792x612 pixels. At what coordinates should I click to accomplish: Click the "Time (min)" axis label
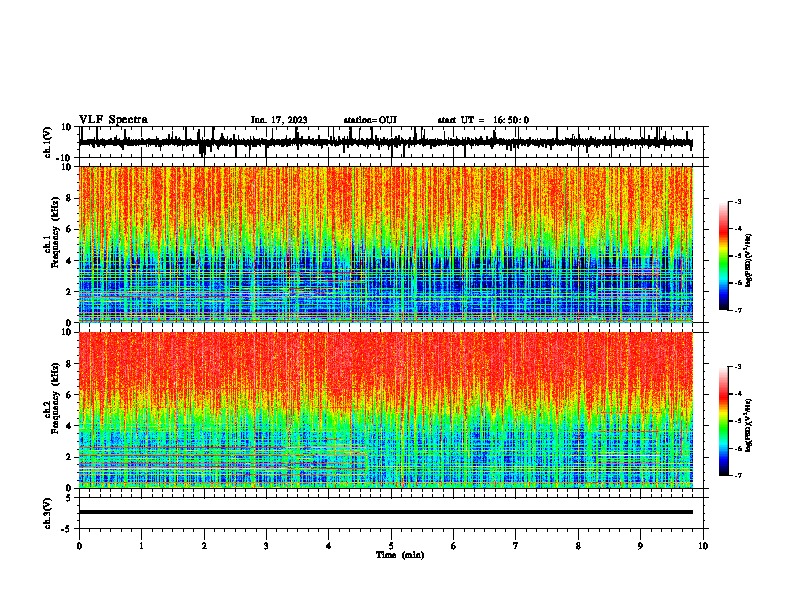coord(400,555)
